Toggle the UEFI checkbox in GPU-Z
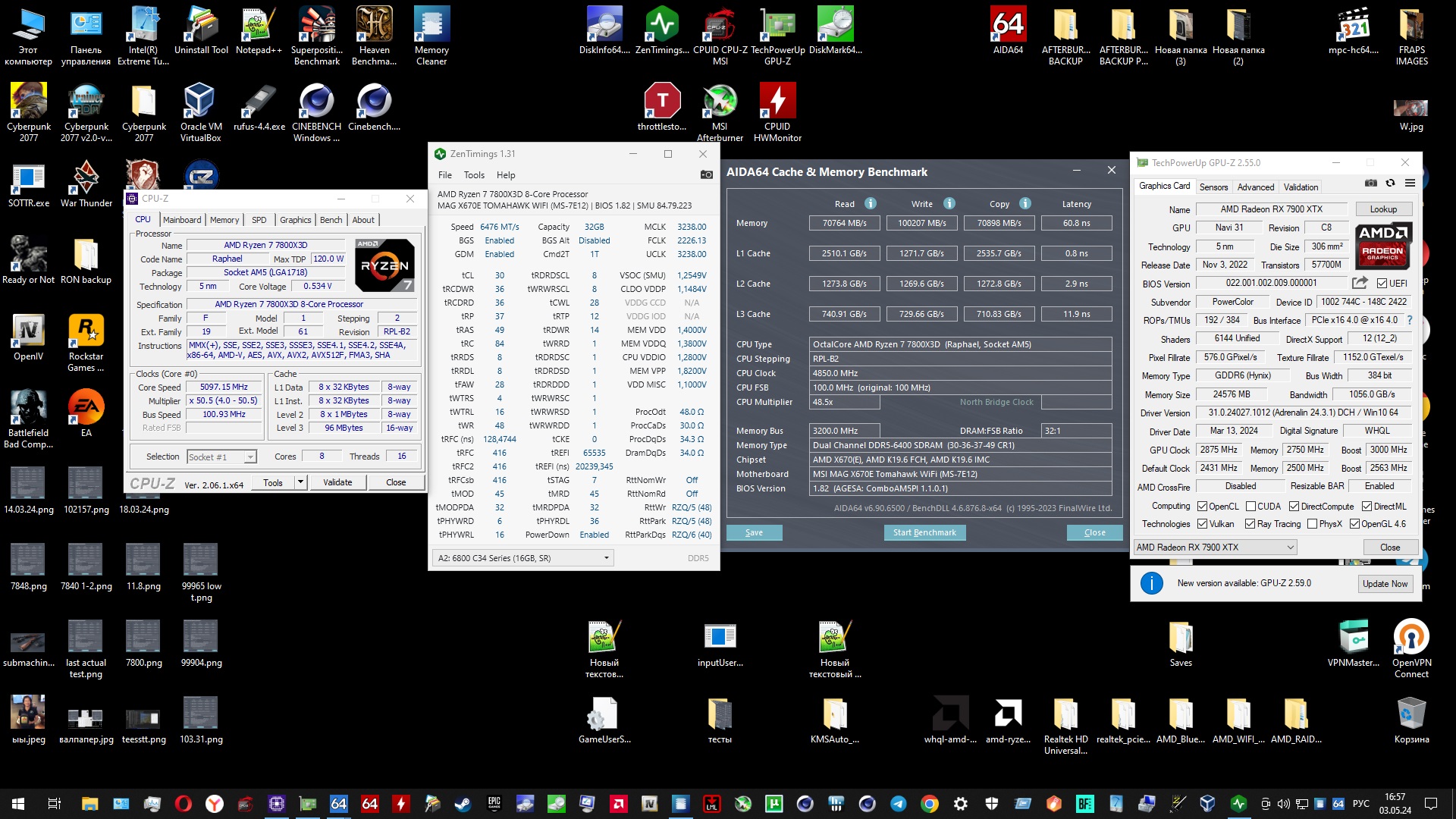Image resolution: width=1456 pixels, height=819 pixels. 1382,284
